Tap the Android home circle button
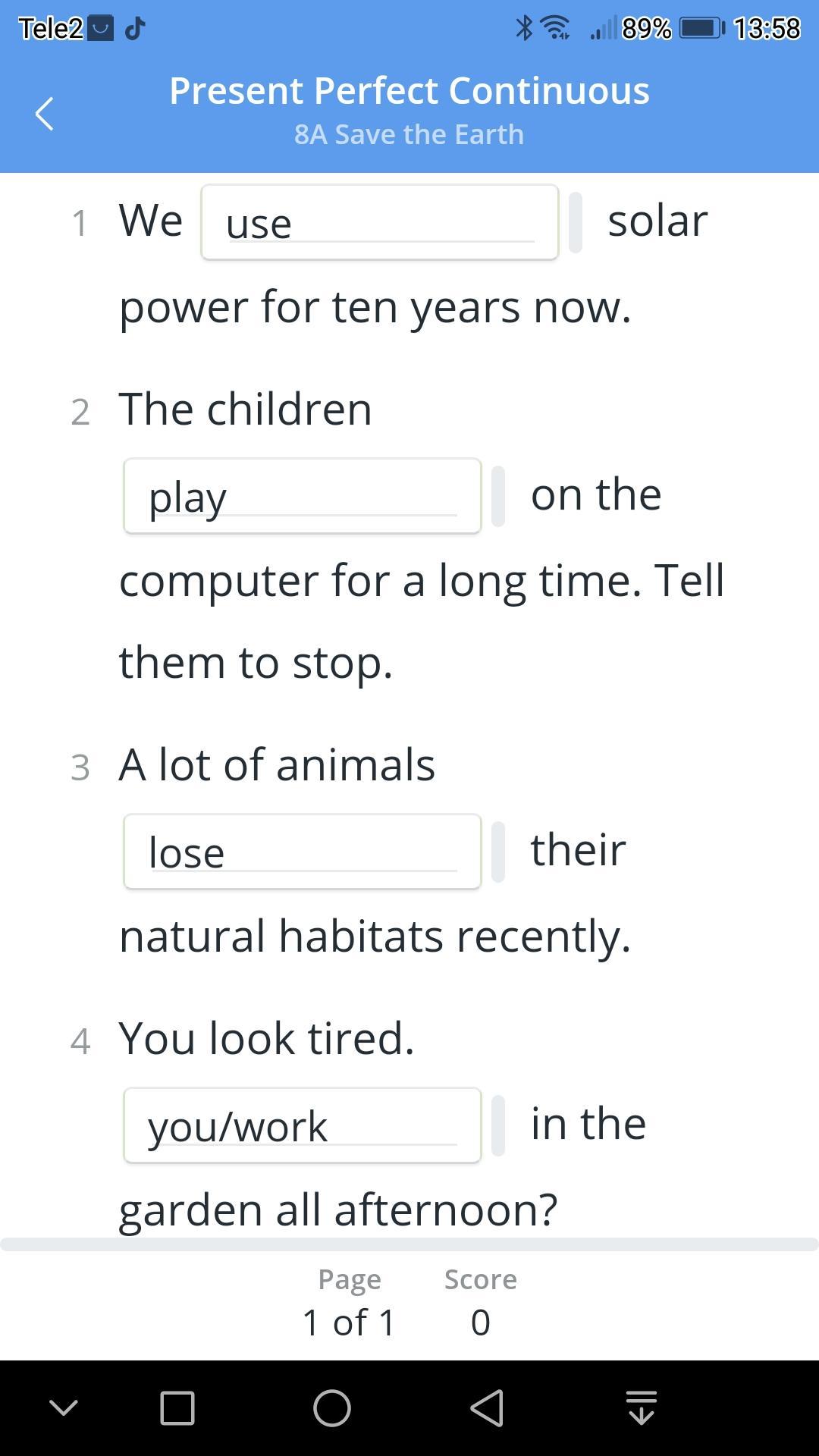The image size is (819, 1456). [332, 1408]
